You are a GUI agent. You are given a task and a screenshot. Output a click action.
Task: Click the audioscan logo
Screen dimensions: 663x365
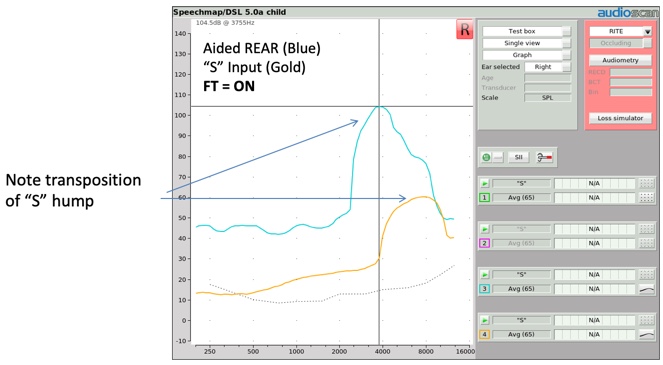click(x=627, y=13)
